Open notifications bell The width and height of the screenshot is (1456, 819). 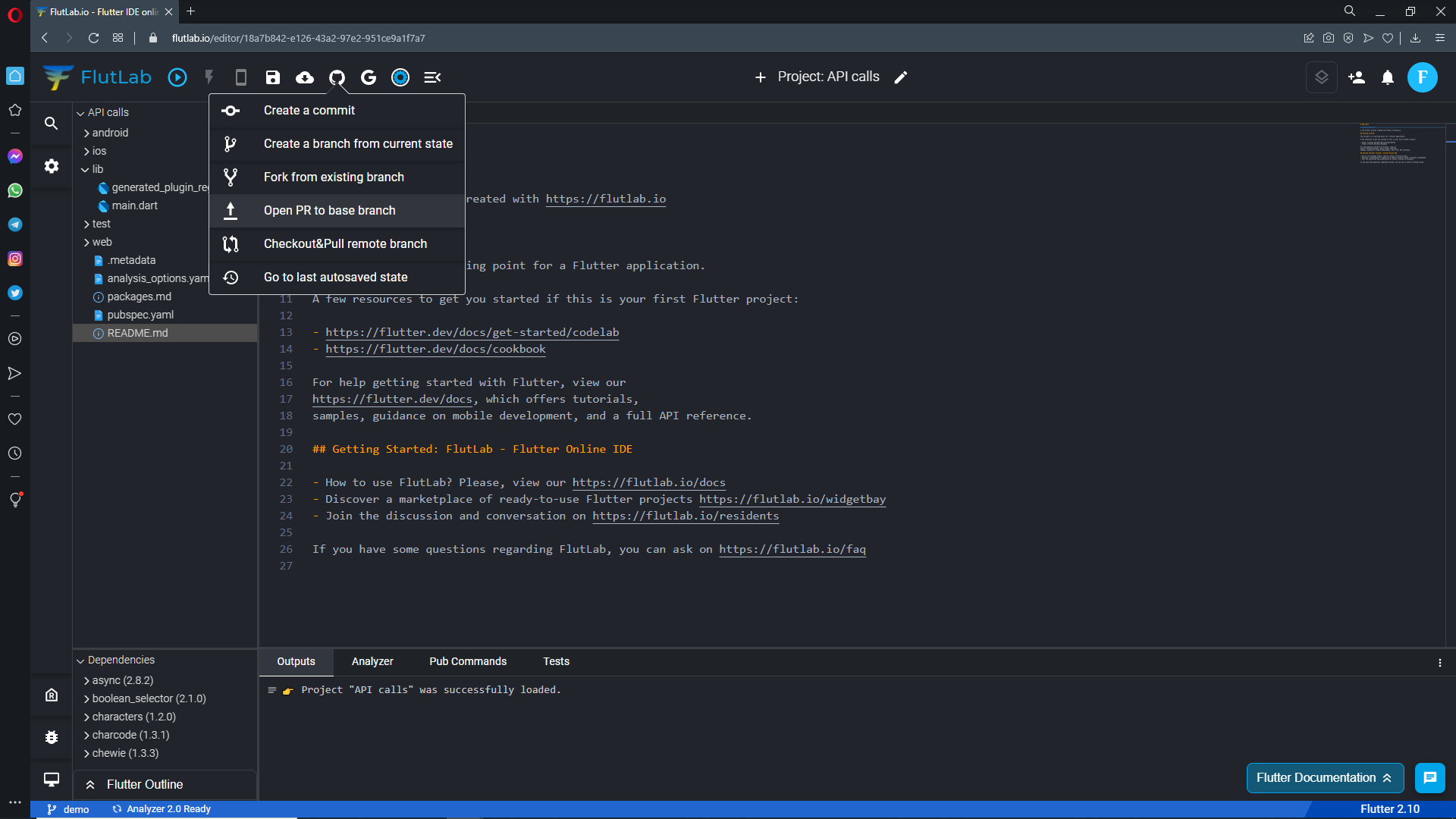pyautogui.click(x=1388, y=77)
